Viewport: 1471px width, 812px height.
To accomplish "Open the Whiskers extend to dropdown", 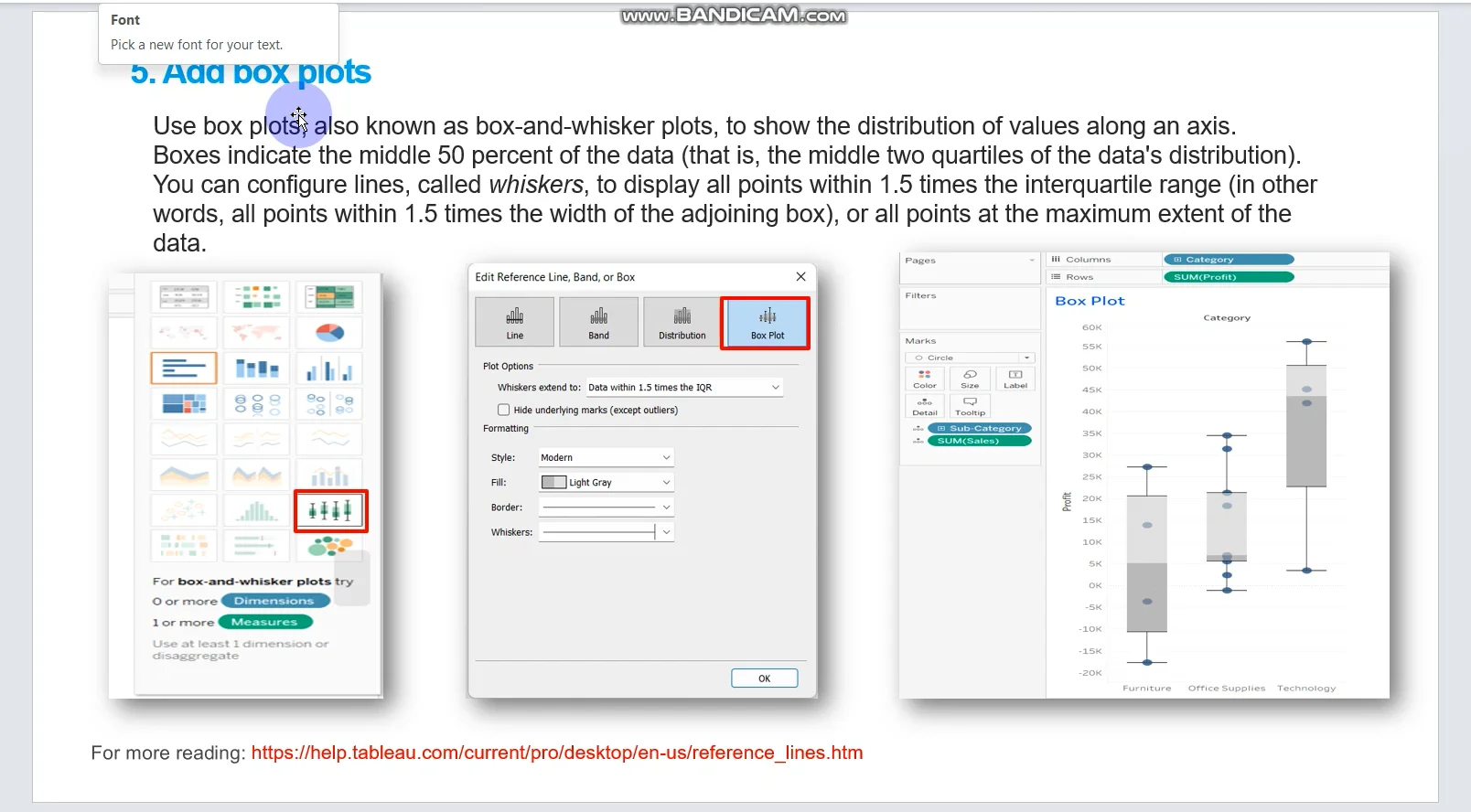I will point(684,388).
